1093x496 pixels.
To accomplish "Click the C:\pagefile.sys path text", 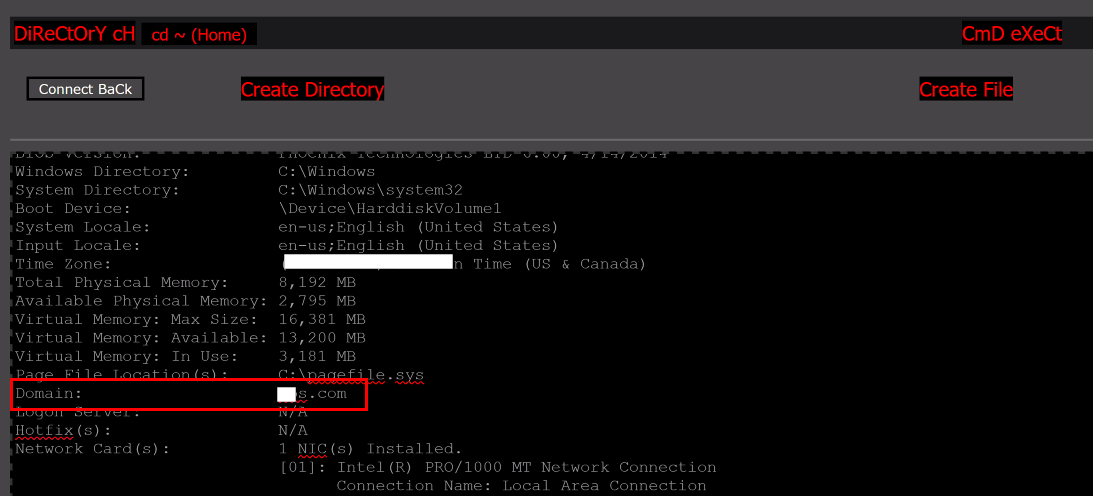I will tap(351, 375).
